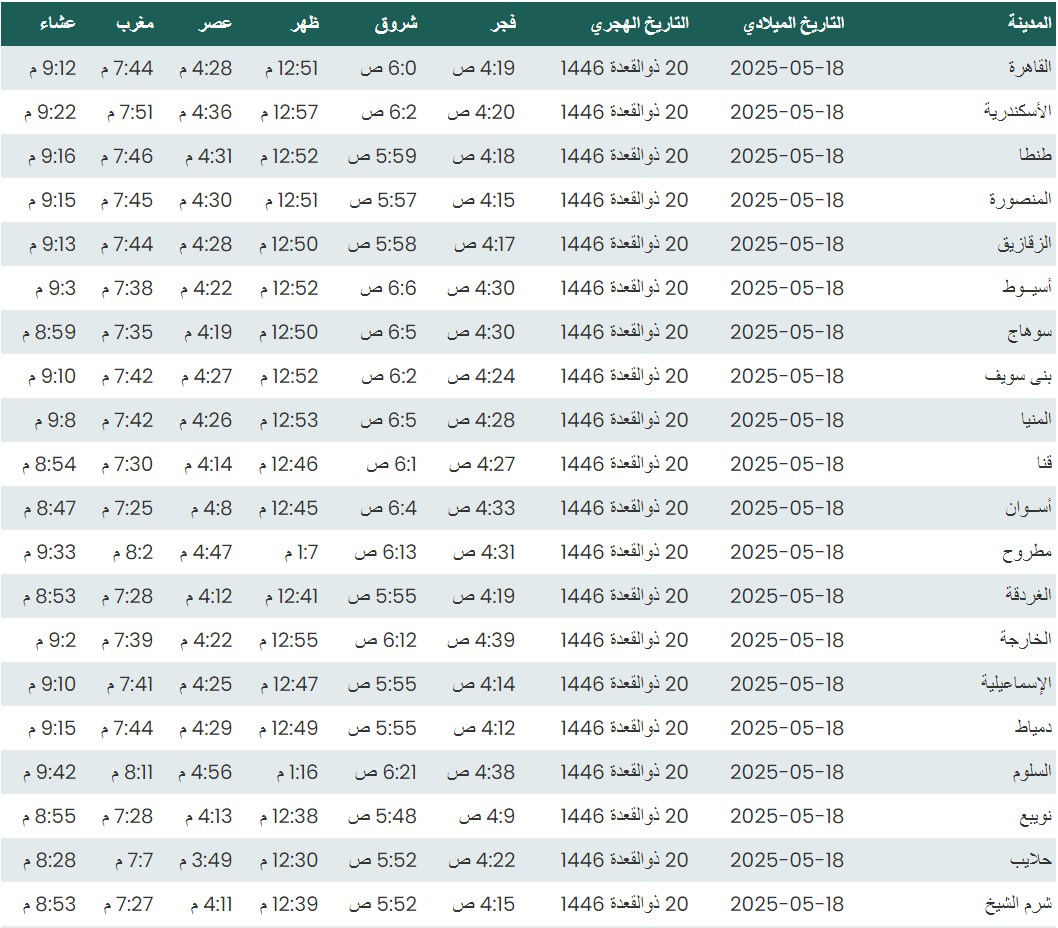Select the السلوم row's 4:56 عصر time
This screenshot has width=1058, height=928.
tap(205, 772)
